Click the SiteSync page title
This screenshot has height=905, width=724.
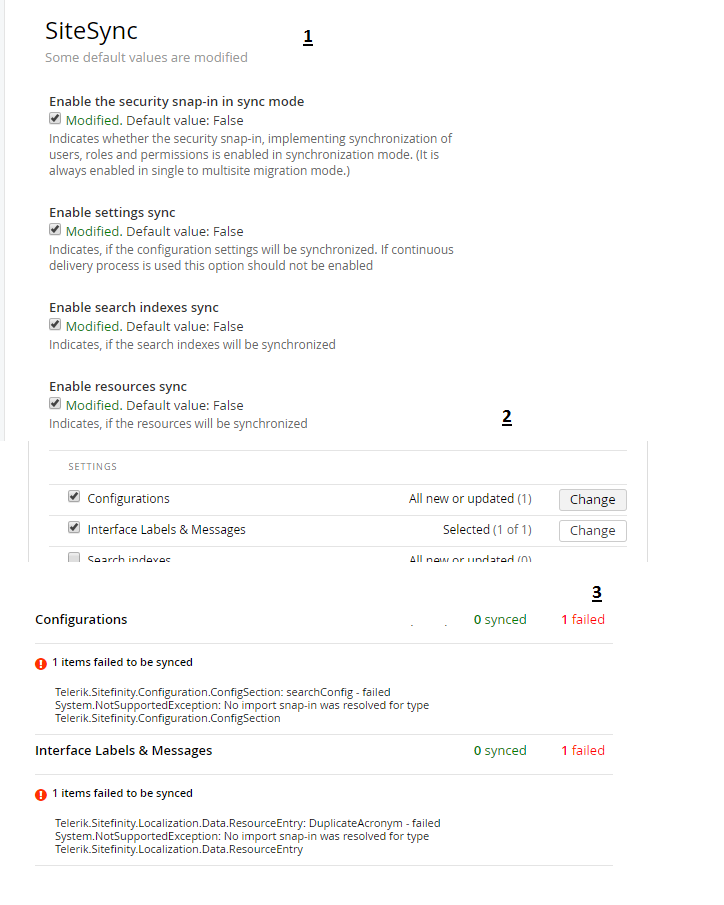tap(91, 31)
